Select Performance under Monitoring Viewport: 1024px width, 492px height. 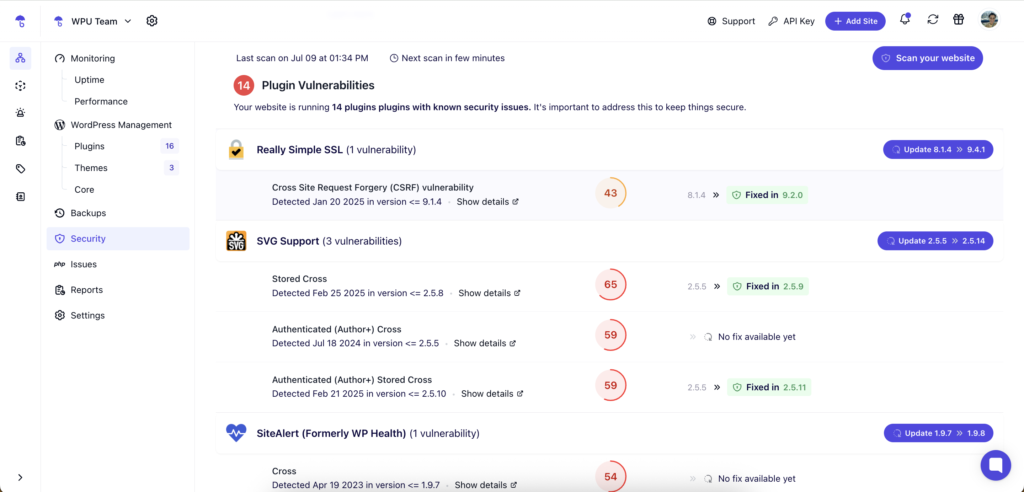pyautogui.click(x=101, y=101)
